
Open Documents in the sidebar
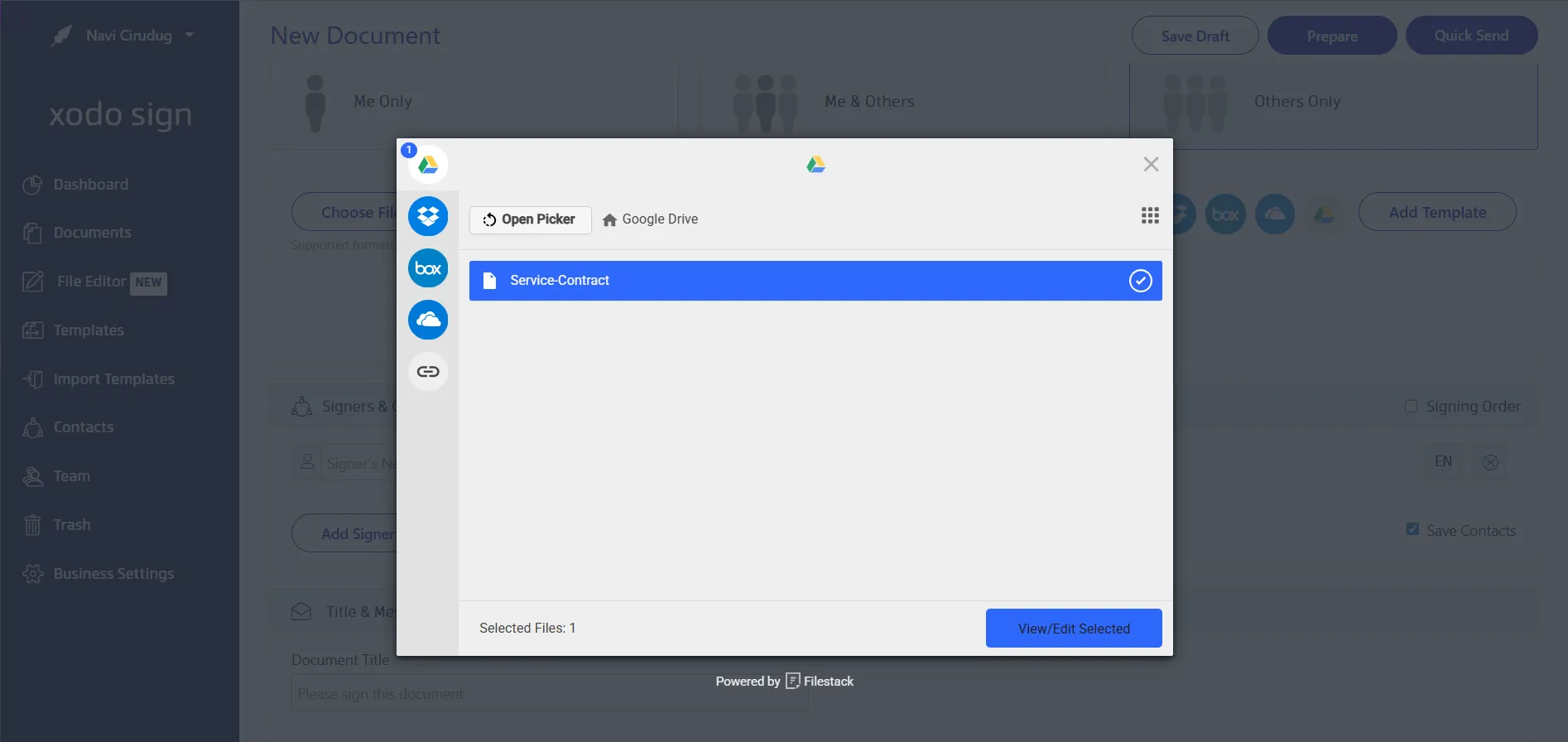(x=93, y=233)
